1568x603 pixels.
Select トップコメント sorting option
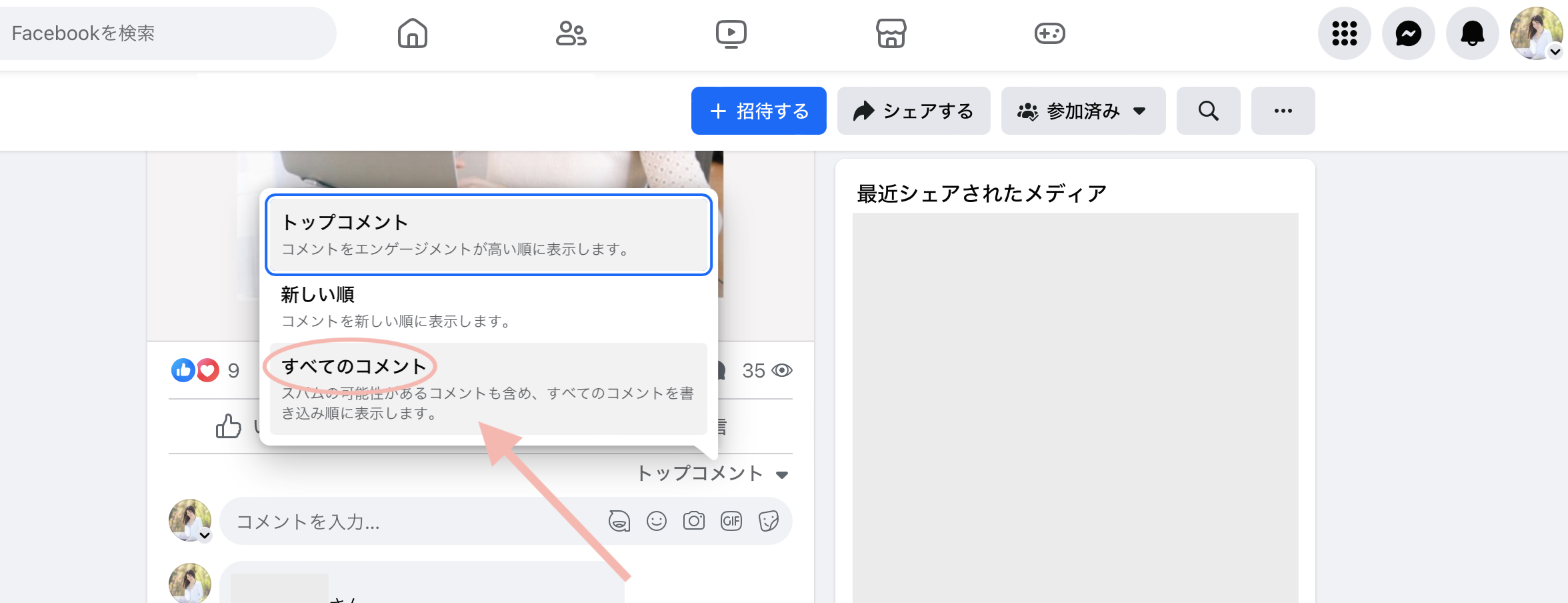pos(488,235)
